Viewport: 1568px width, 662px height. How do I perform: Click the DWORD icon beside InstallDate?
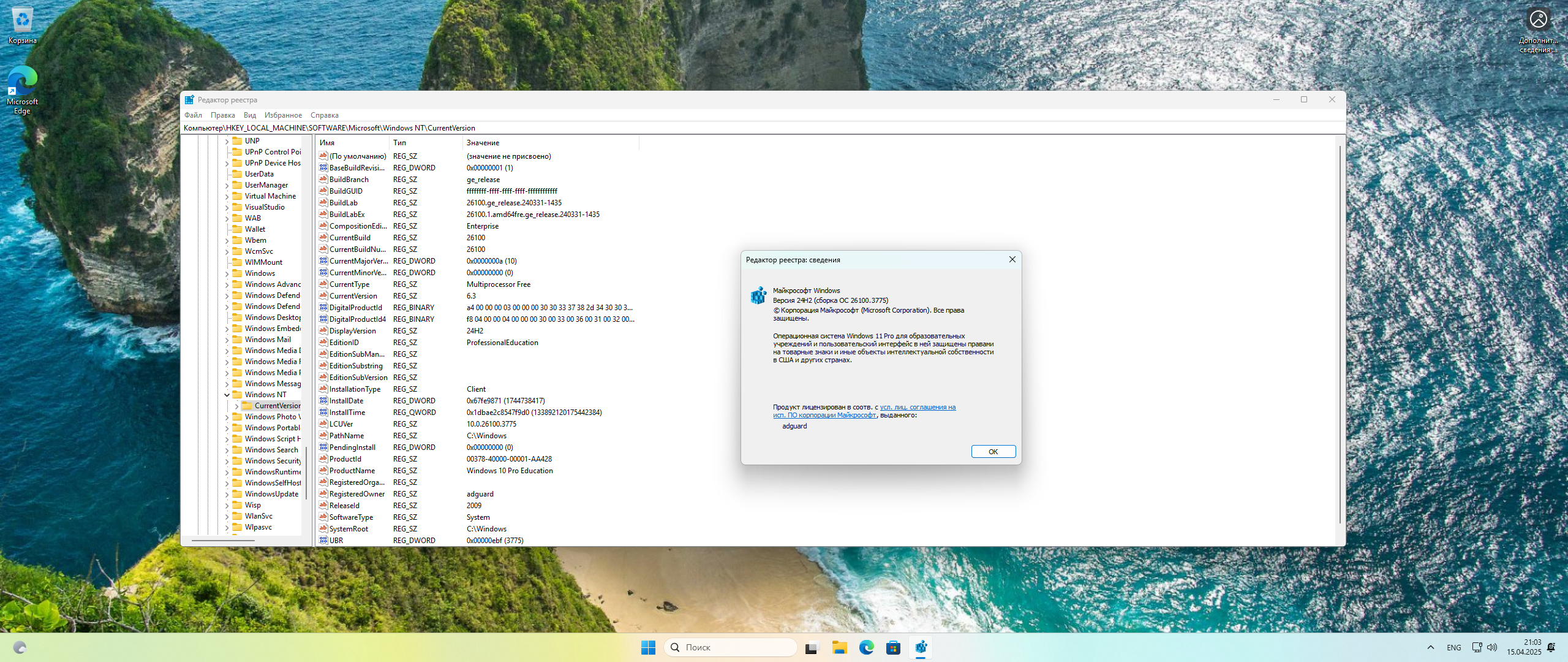click(323, 400)
